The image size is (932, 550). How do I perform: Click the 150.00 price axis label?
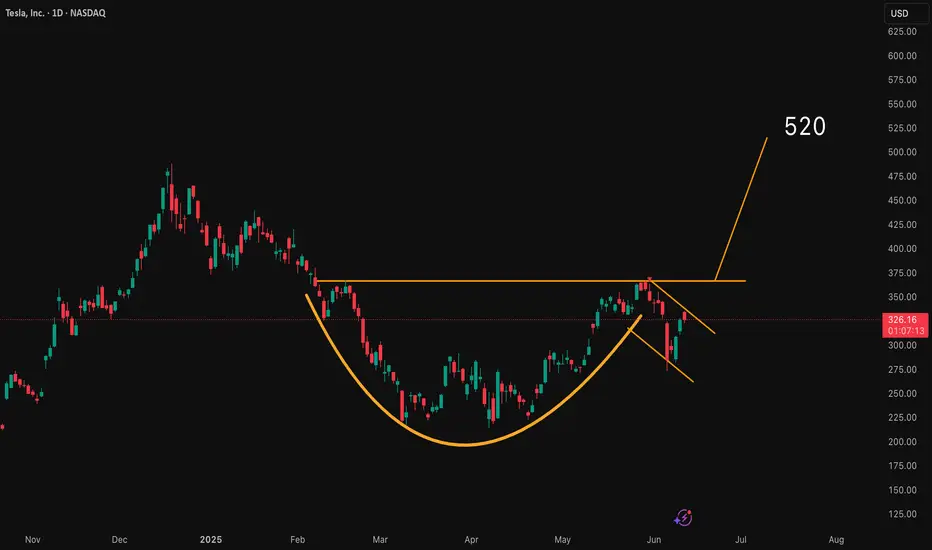tap(902, 490)
